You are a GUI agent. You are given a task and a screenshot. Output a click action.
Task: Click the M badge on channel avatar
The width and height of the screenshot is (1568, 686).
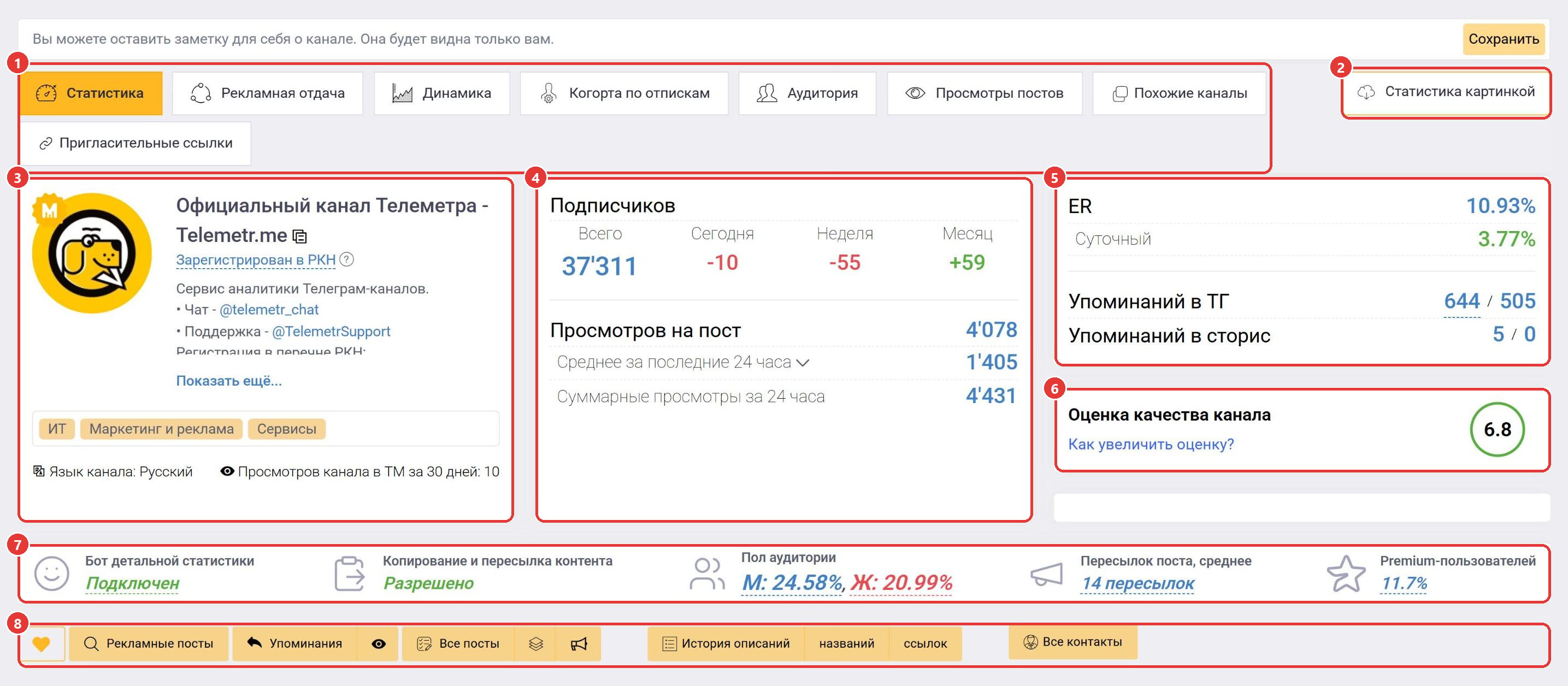click(49, 210)
